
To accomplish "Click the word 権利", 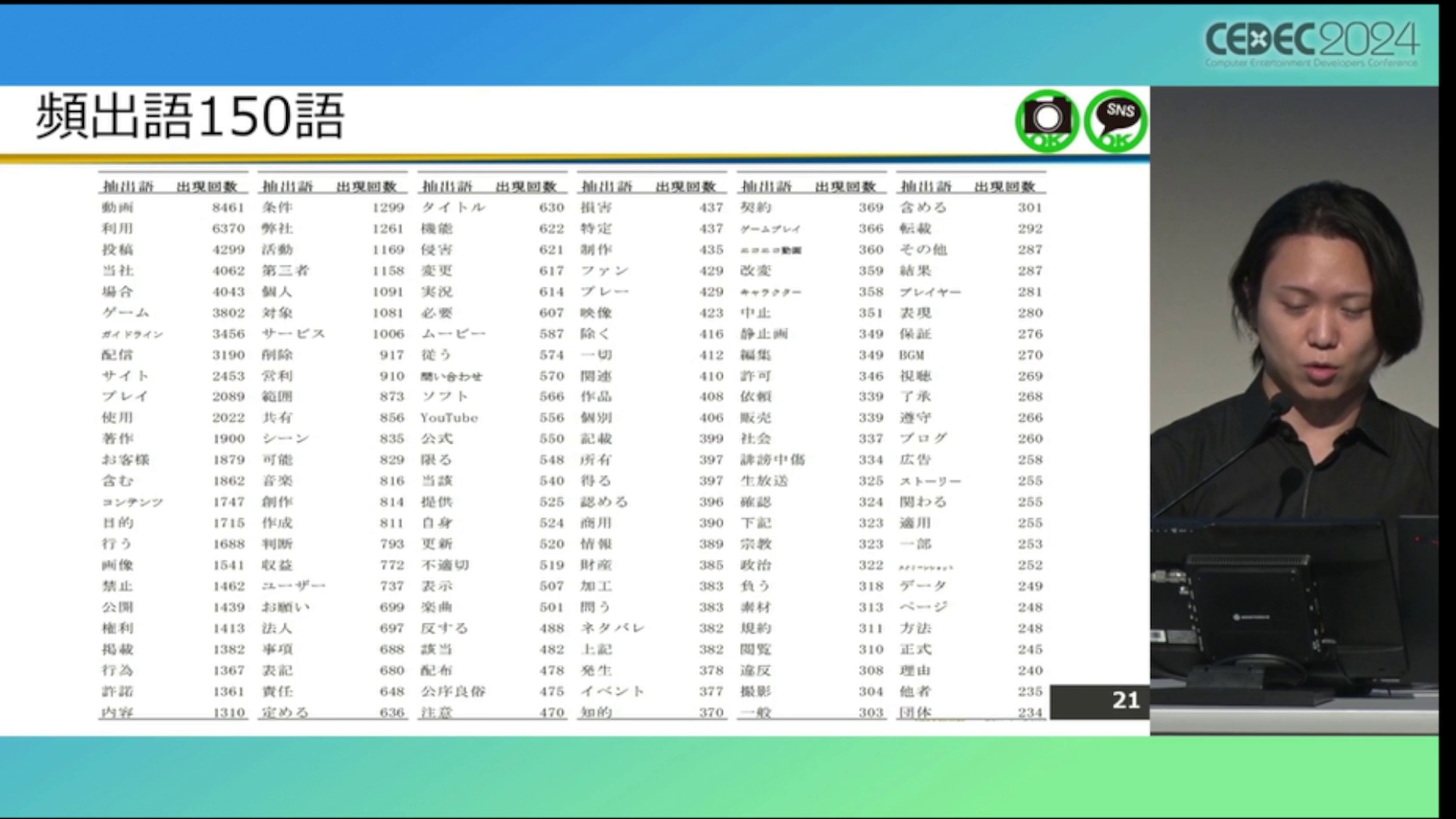I will pos(117,628).
